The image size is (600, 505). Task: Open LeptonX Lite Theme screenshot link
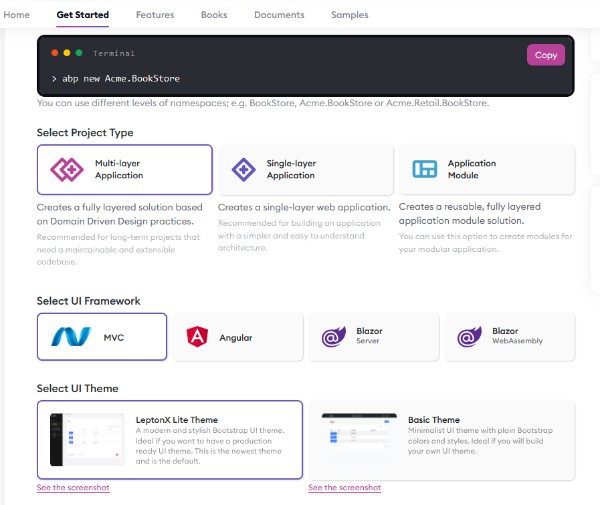click(x=73, y=488)
